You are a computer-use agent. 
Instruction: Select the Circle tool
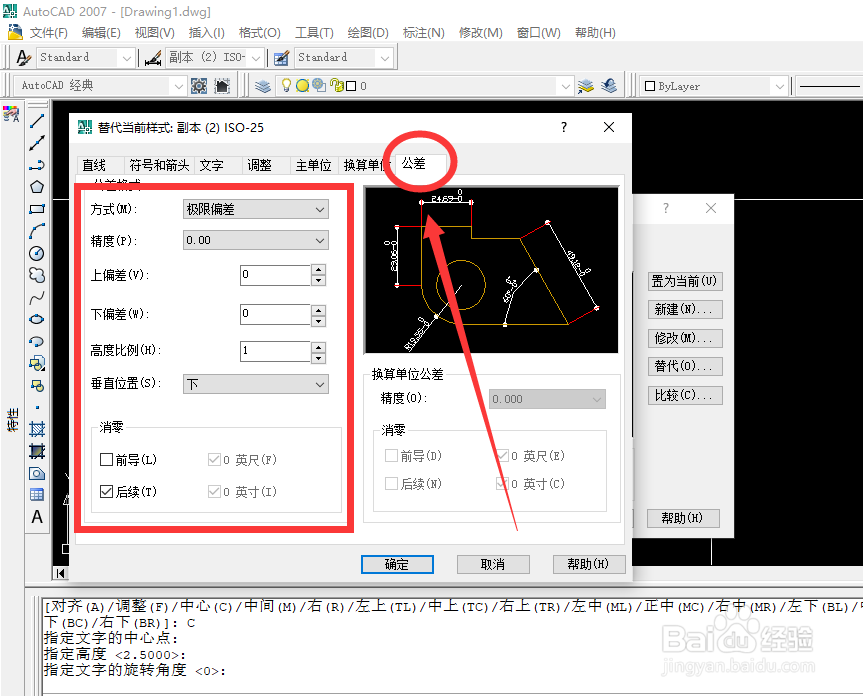[37, 253]
